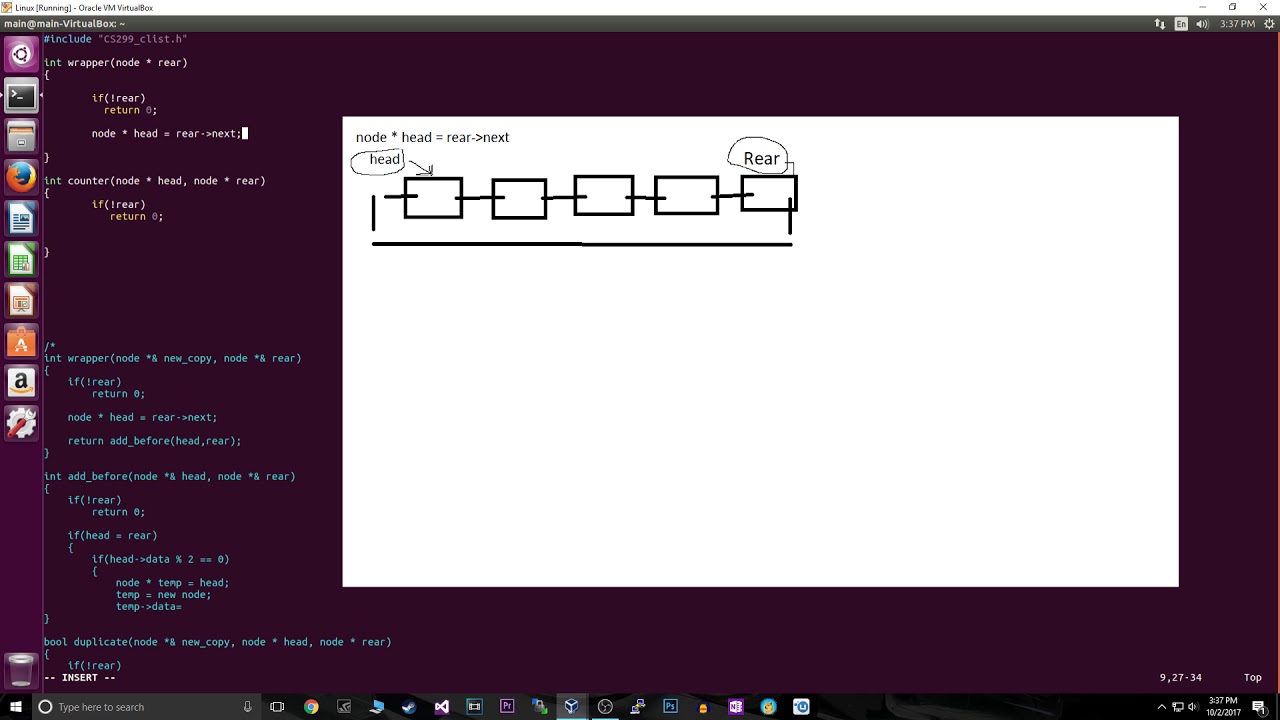Viewport: 1280px width, 720px height.
Task: Open the Ubuntu volume indicator
Action: (x=1202, y=24)
